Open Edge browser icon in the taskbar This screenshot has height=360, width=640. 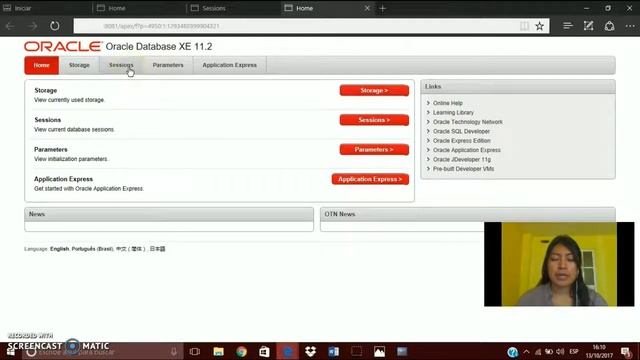[x=287, y=351]
